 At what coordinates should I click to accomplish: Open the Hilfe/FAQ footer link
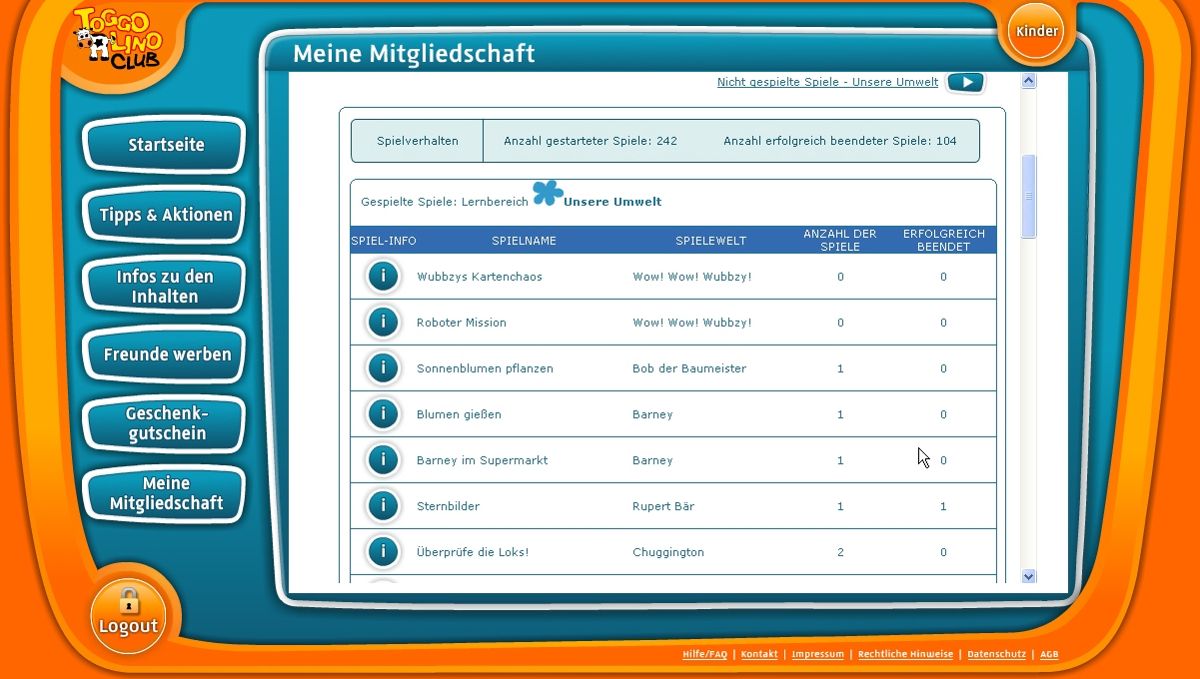click(x=704, y=655)
